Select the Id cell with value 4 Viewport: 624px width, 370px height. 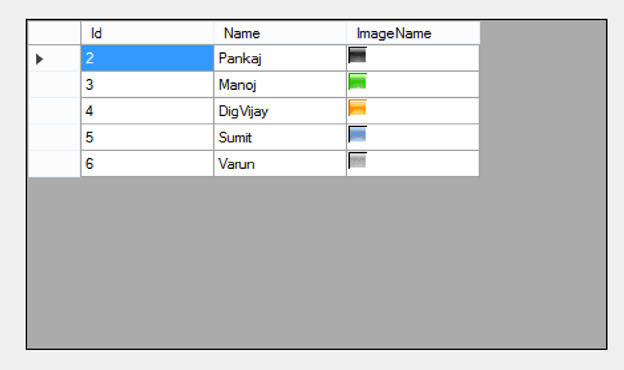(147, 111)
